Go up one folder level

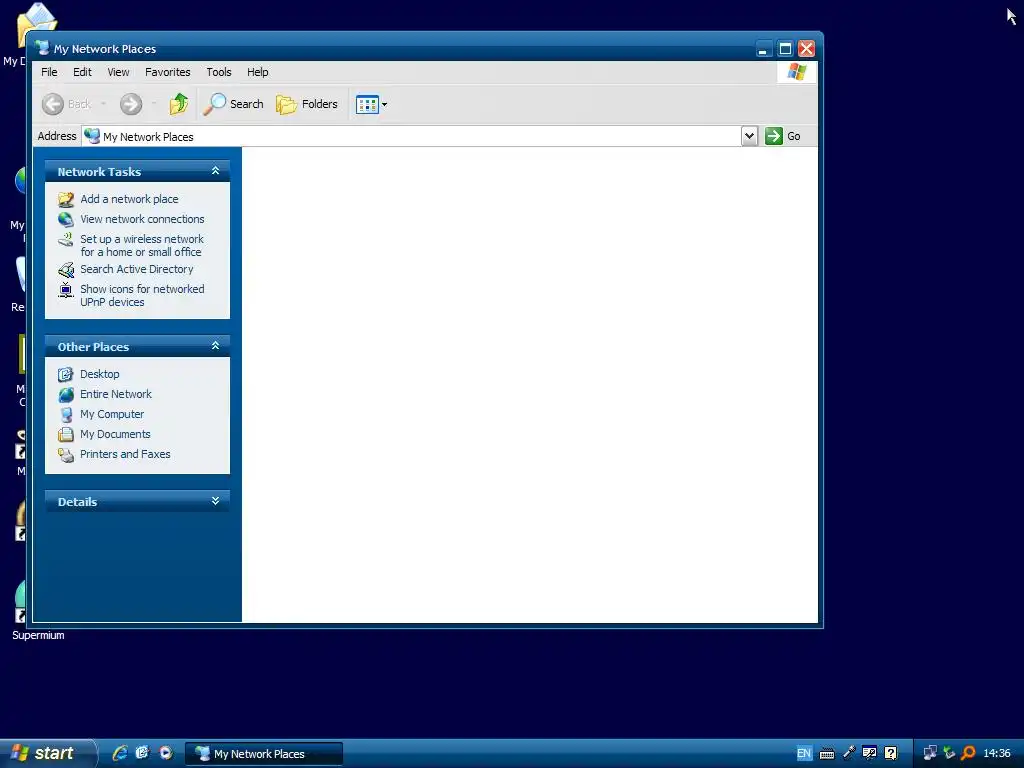(178, 104)
